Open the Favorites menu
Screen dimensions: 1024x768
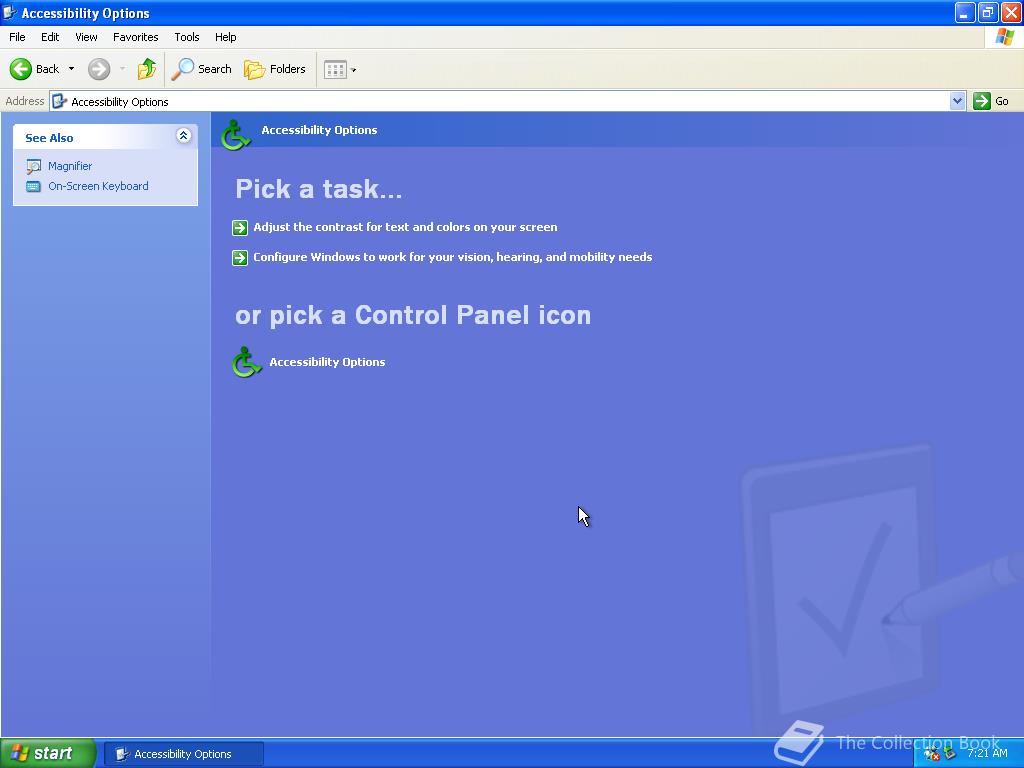(x=135, y=37)
